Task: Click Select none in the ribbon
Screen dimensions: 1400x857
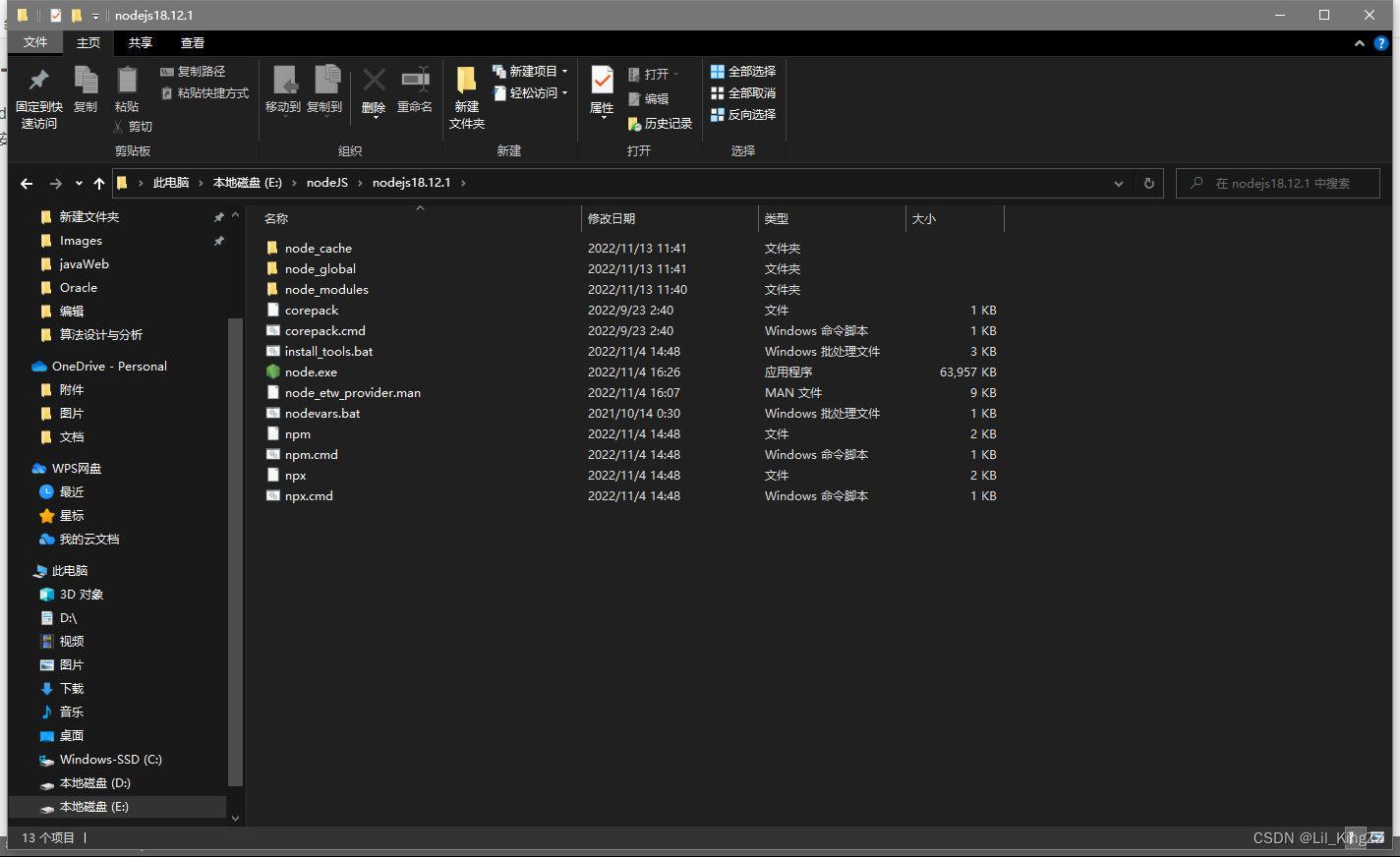Action: click(743, 93)
